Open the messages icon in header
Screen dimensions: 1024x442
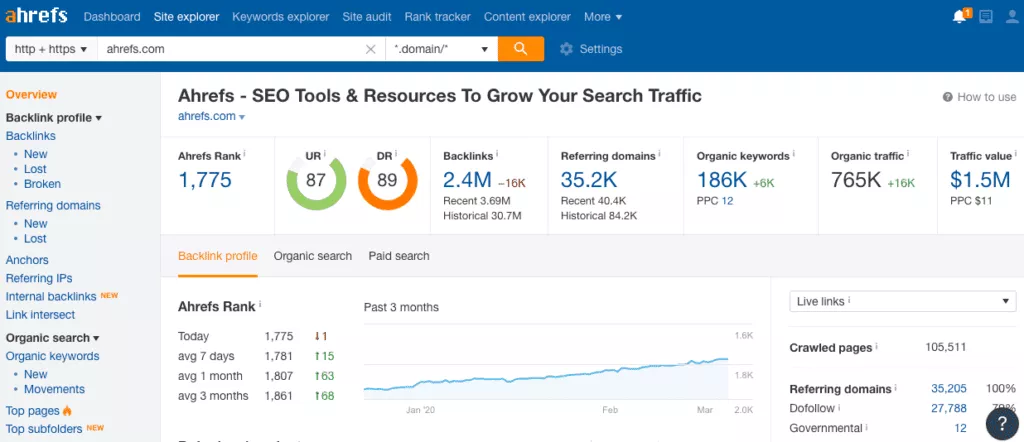point(986,17)
